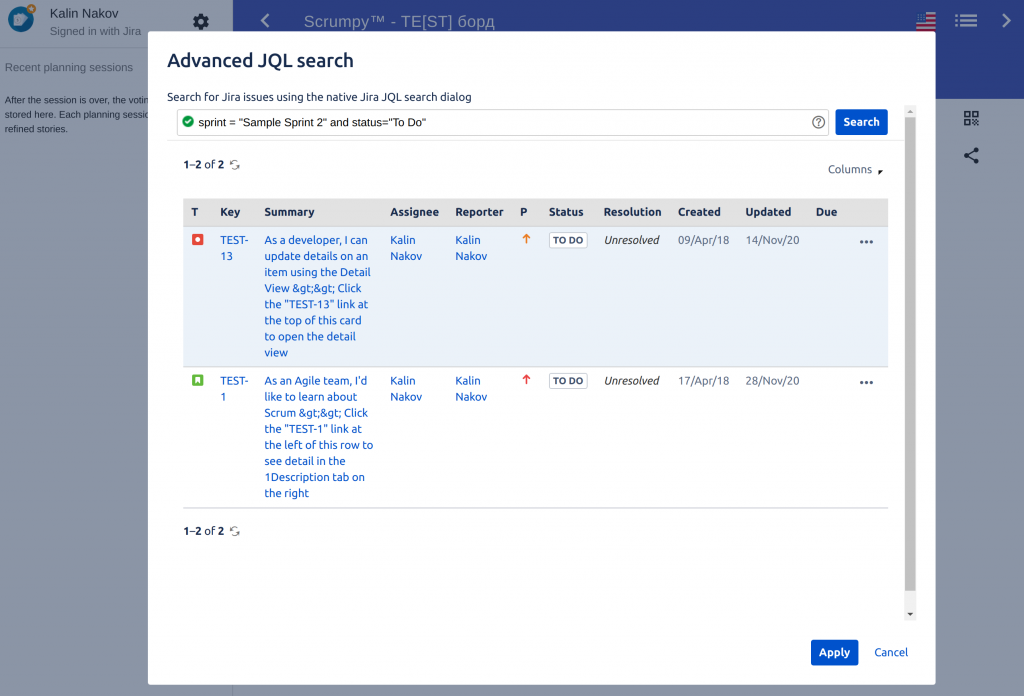Sort by the Resolution column header

point(632,212)
